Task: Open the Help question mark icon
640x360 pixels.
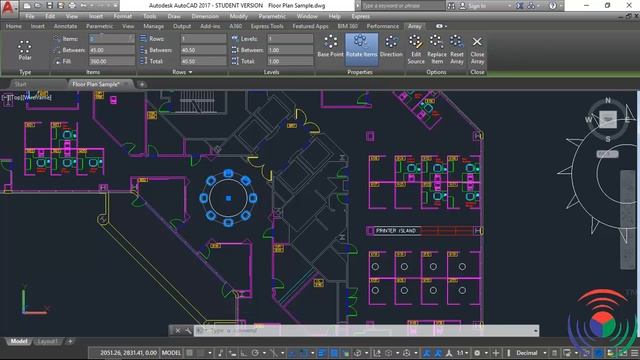Action: (x=553, y=6)
